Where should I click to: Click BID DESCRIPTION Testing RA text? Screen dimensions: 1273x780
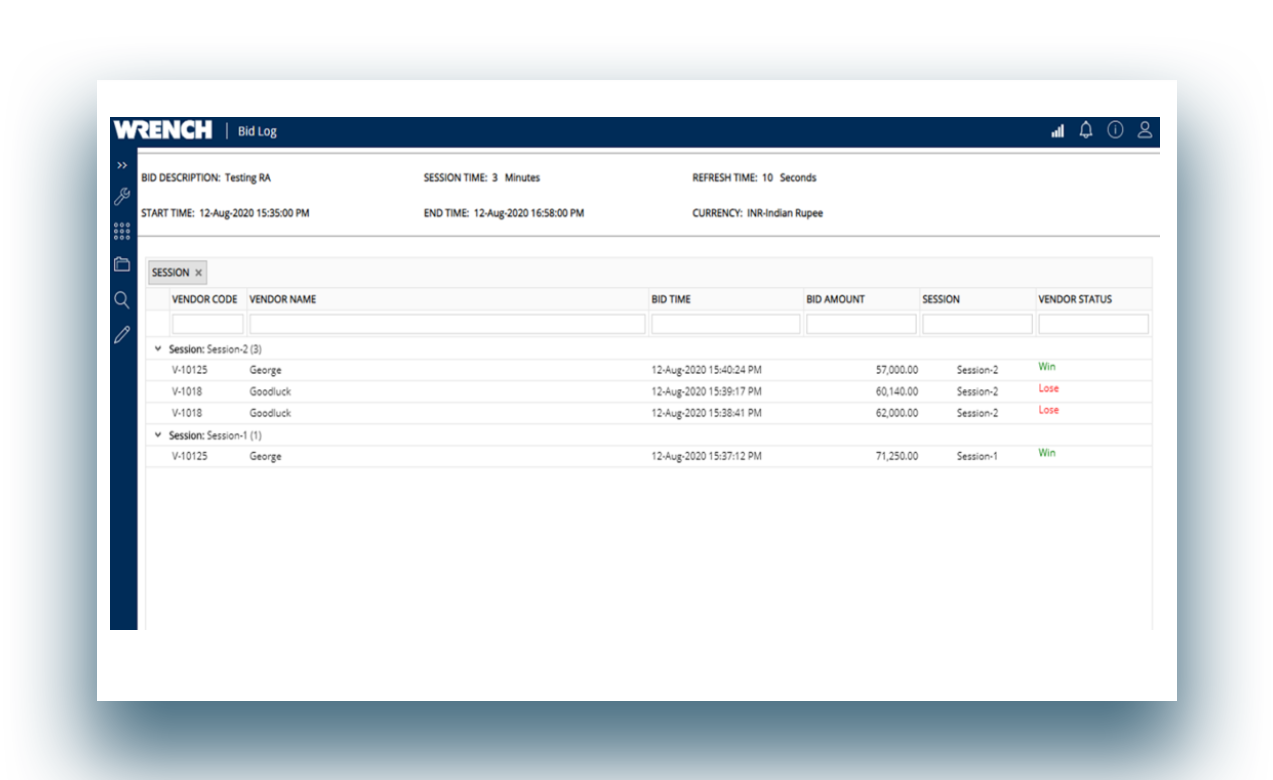point(206,178)
